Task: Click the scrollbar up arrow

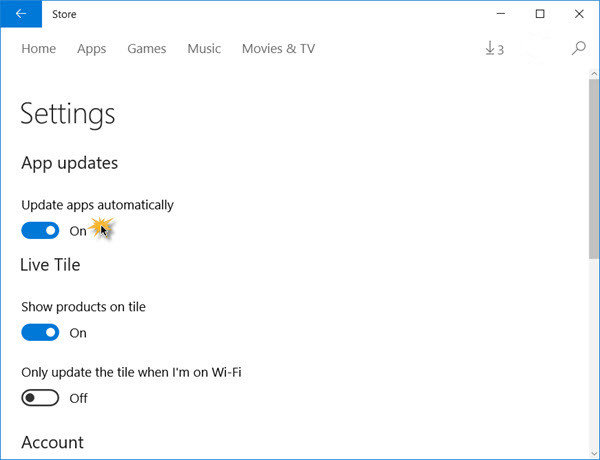Action: pyautogui.click(x=594, y=74)
